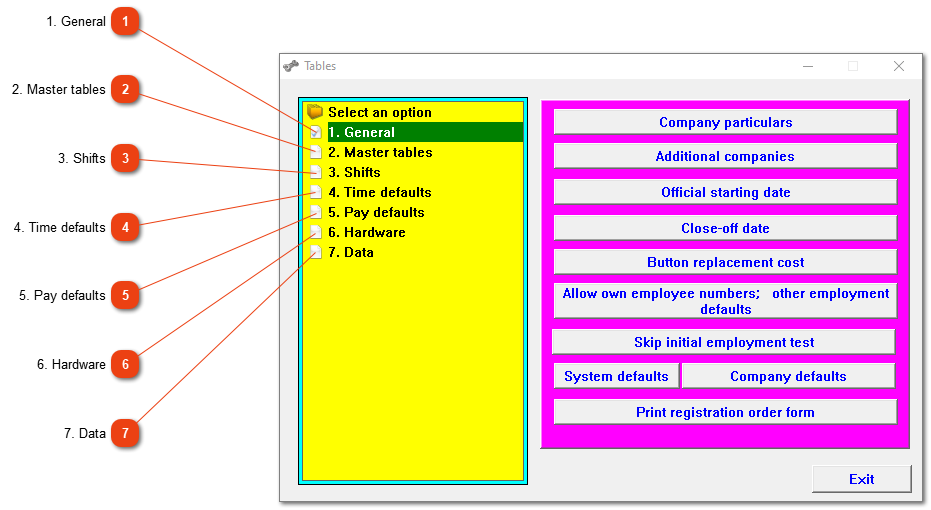Open Button replacement cost settings
This screenshot has width=931, height=510.
pos(725,262)
